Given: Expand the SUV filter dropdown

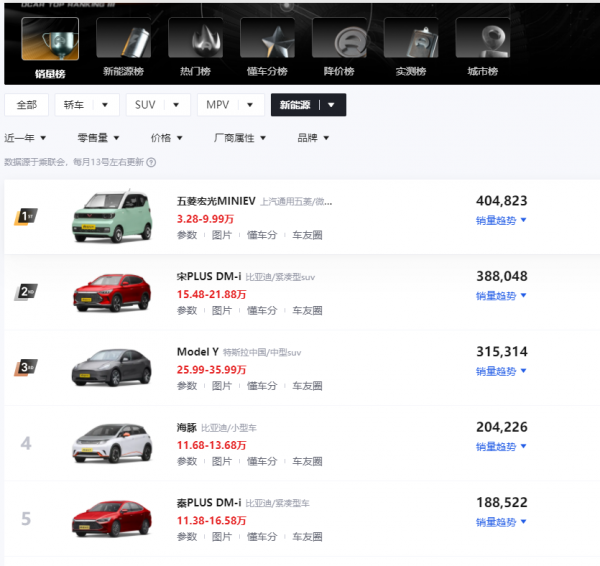Looking at the screenshot, I should [x=158, y=105].
